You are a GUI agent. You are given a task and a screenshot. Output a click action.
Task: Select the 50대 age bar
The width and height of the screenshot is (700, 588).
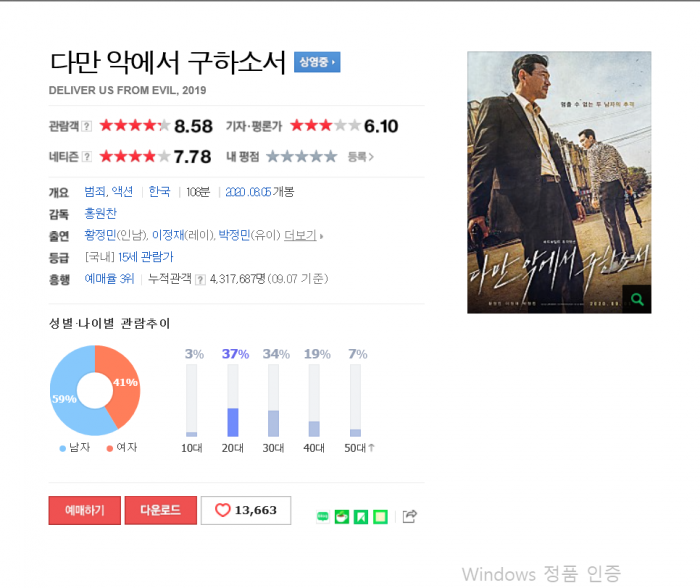point(355,400)
